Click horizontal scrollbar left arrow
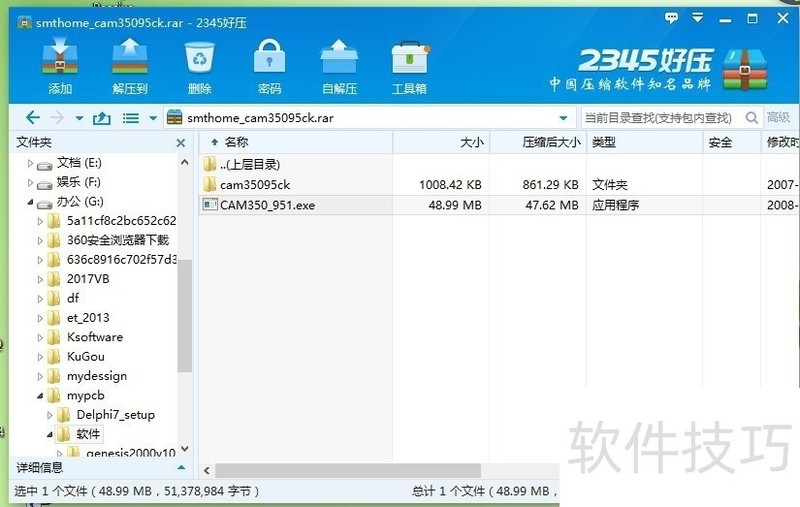800x507 pixels. (x=207, y=470)
